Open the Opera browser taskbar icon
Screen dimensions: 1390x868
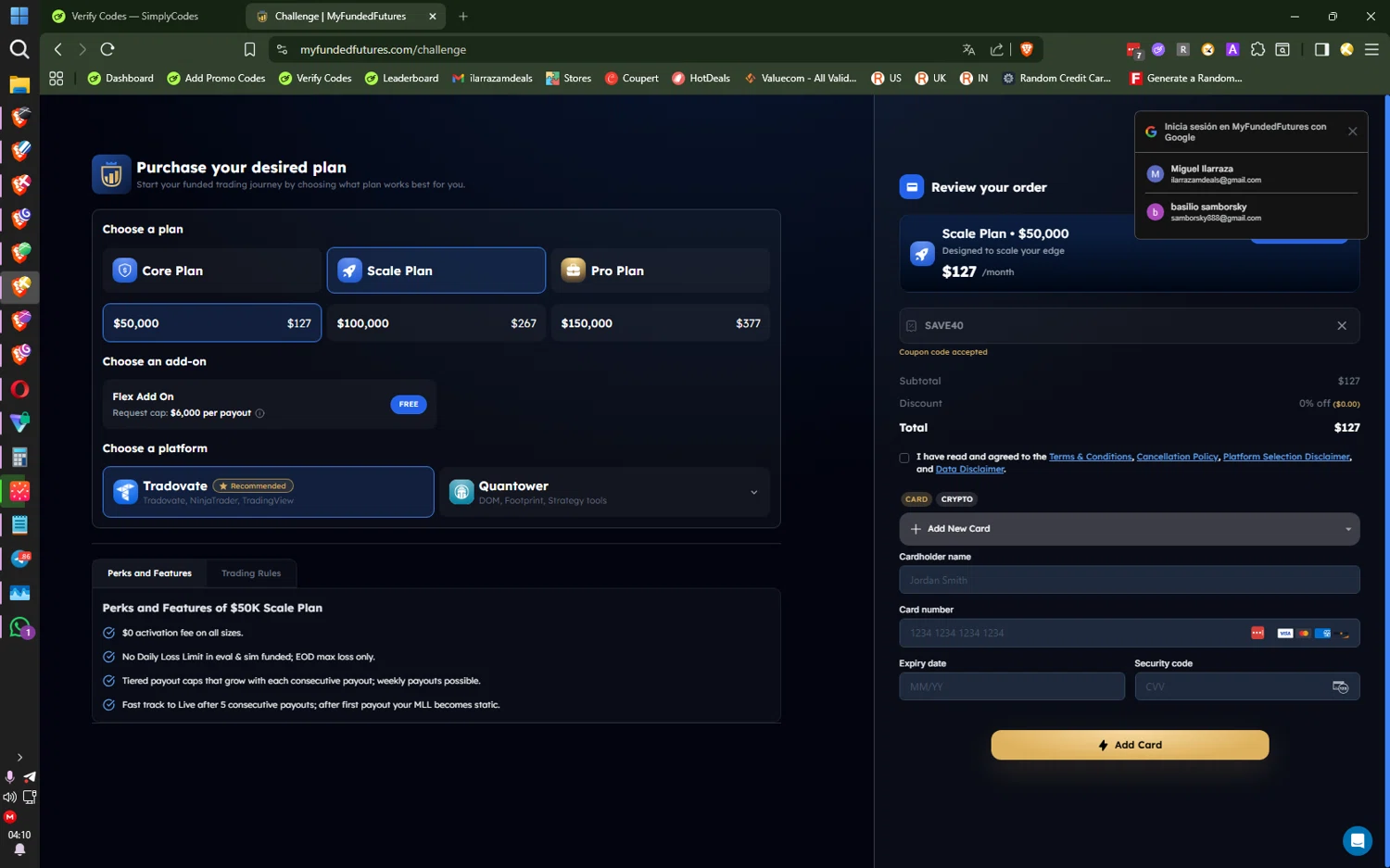(x=19, y=389)
